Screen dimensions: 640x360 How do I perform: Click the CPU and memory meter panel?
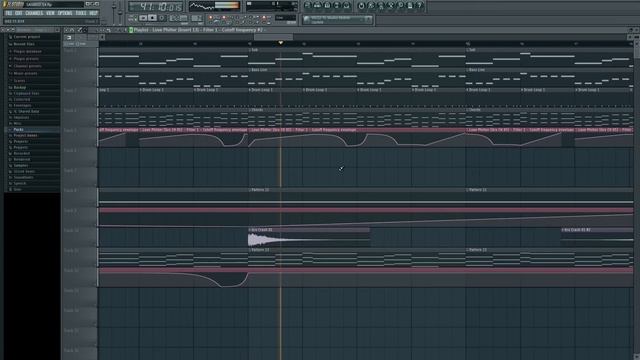[x=272, y=6]
